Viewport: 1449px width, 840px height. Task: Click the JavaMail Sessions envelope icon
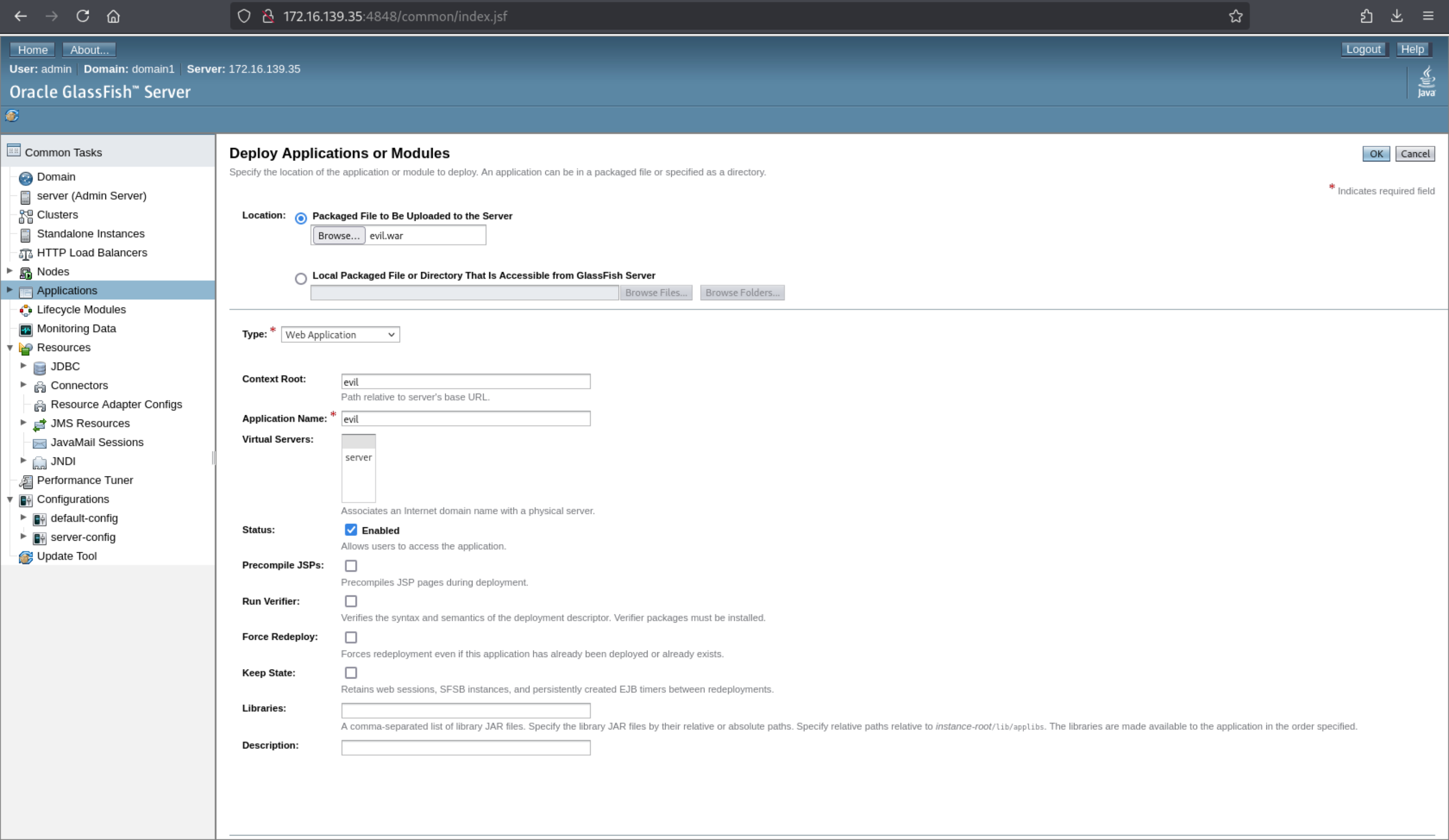click(x=39, y=443)
